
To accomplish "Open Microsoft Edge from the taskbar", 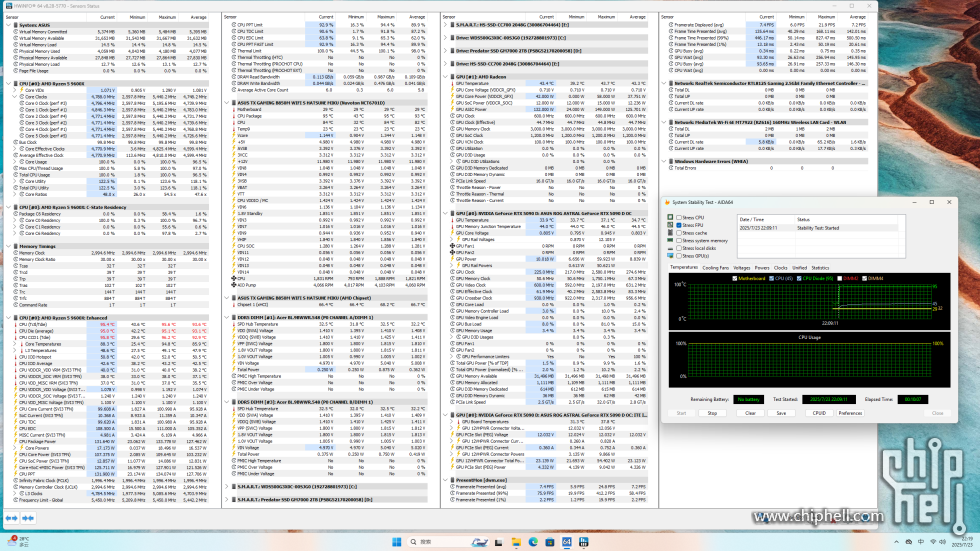I will (x=533, y=542).
